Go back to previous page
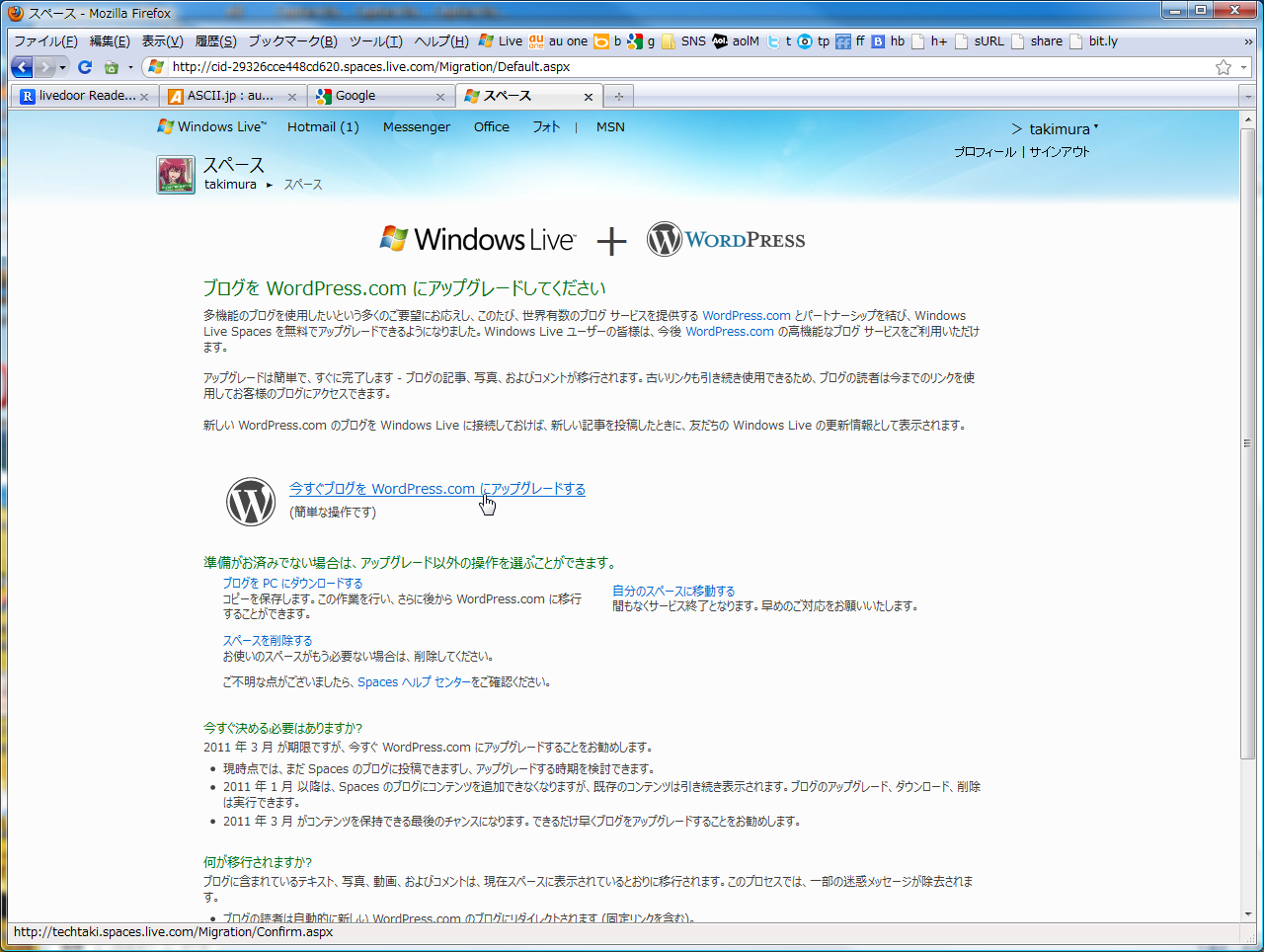 (x=22, y=67)
